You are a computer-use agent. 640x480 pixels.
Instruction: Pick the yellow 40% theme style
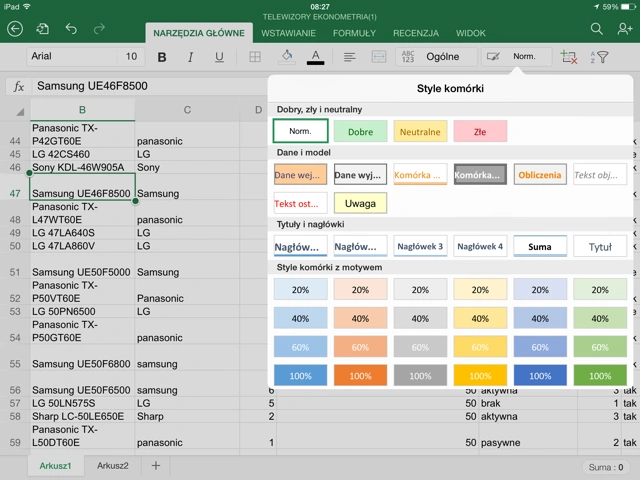480,318
